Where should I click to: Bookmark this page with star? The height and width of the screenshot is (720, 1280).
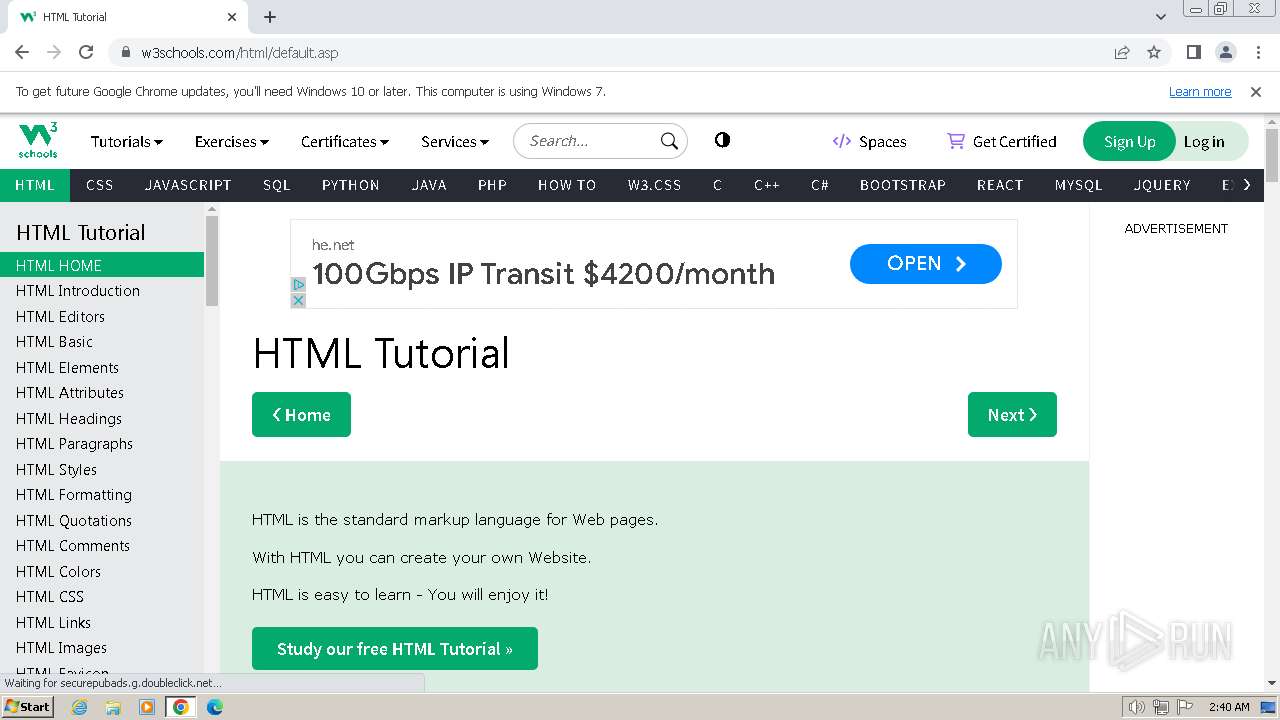1154,52
